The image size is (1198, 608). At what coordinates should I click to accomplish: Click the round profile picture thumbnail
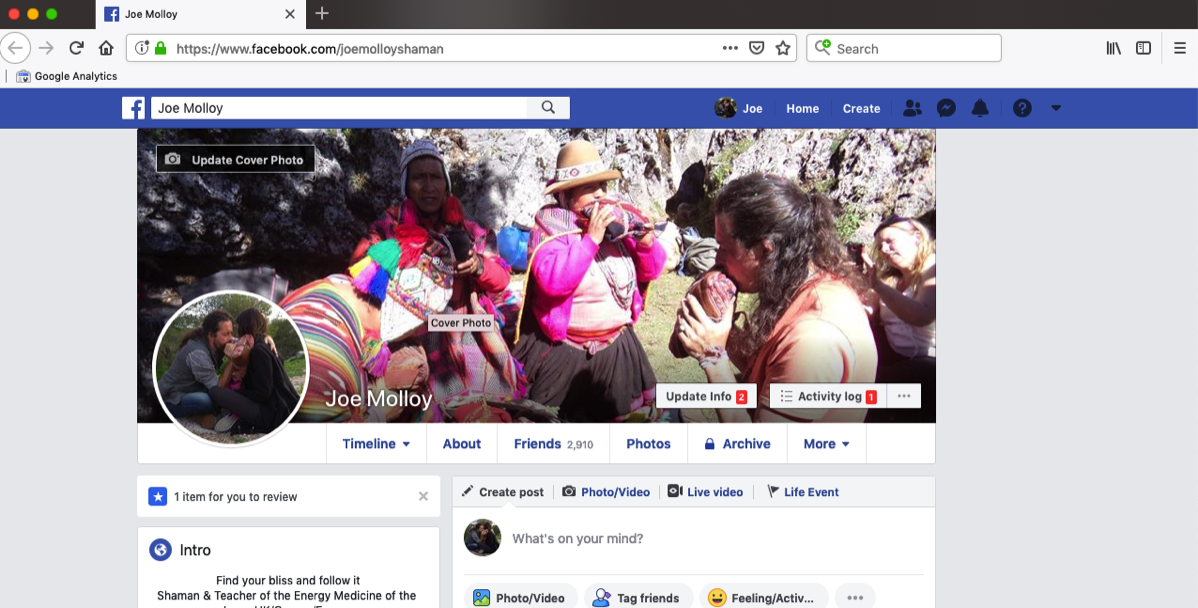tap(231, 368)
